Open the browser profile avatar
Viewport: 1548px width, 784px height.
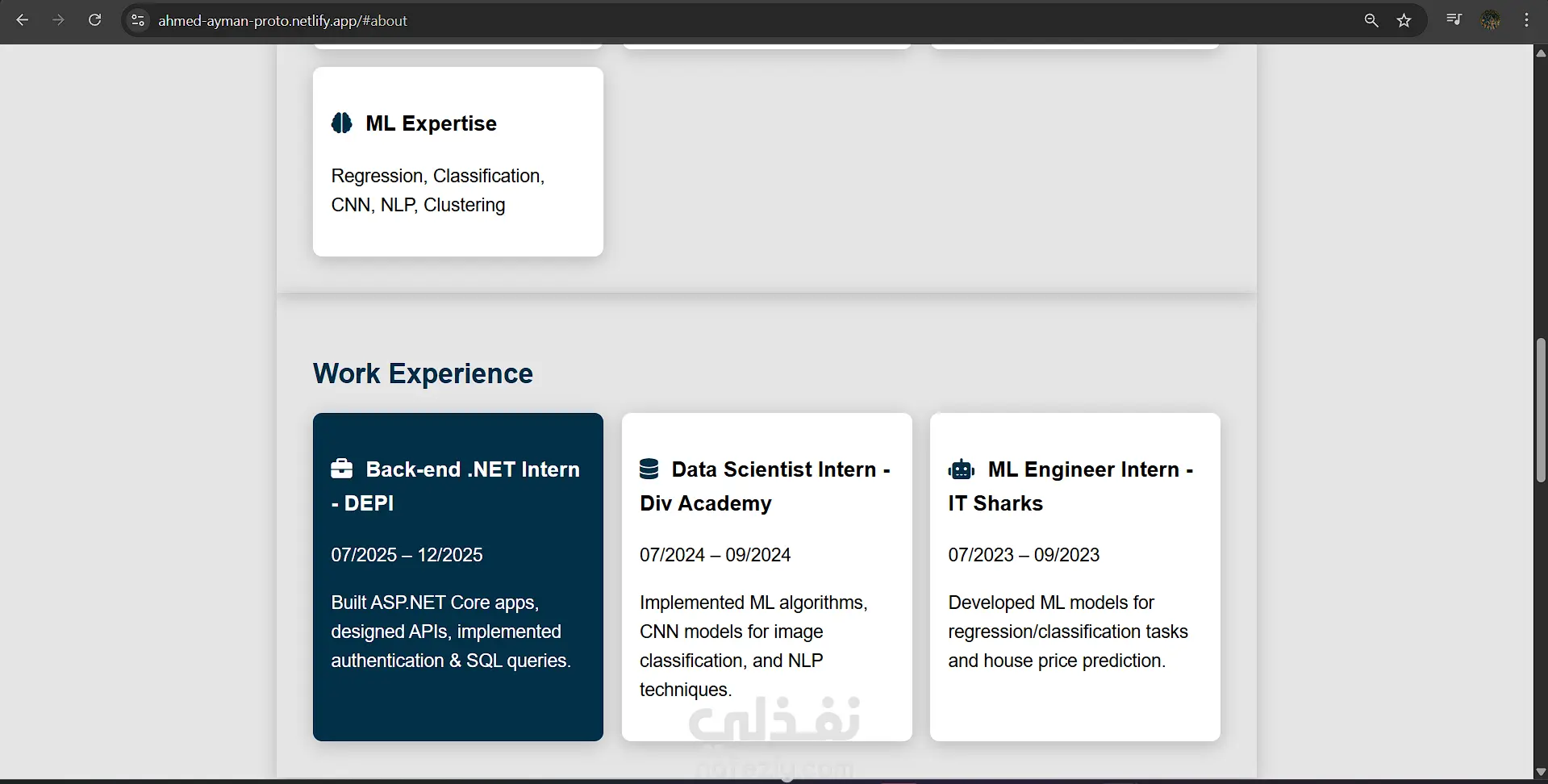[1491, 20]
